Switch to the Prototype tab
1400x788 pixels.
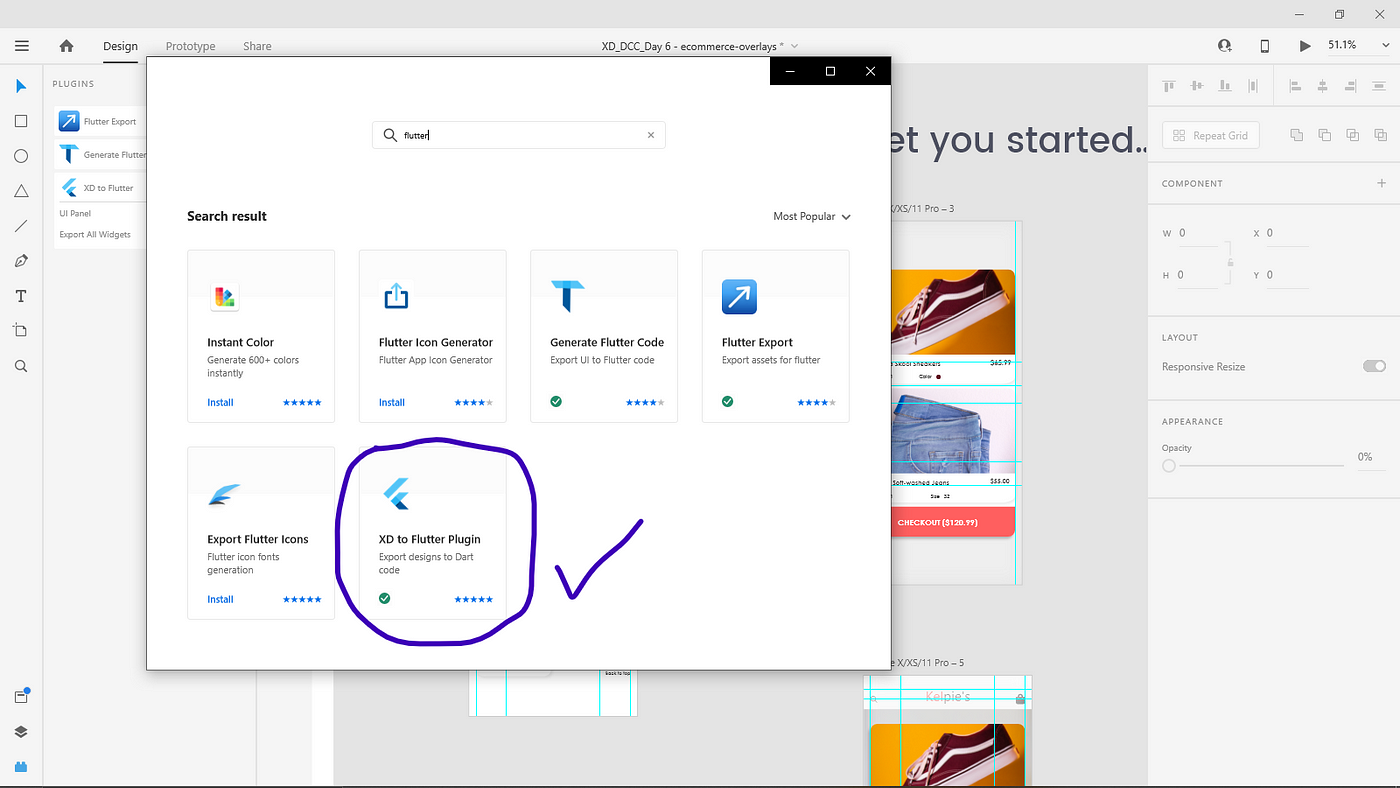[x=190, y=46]
